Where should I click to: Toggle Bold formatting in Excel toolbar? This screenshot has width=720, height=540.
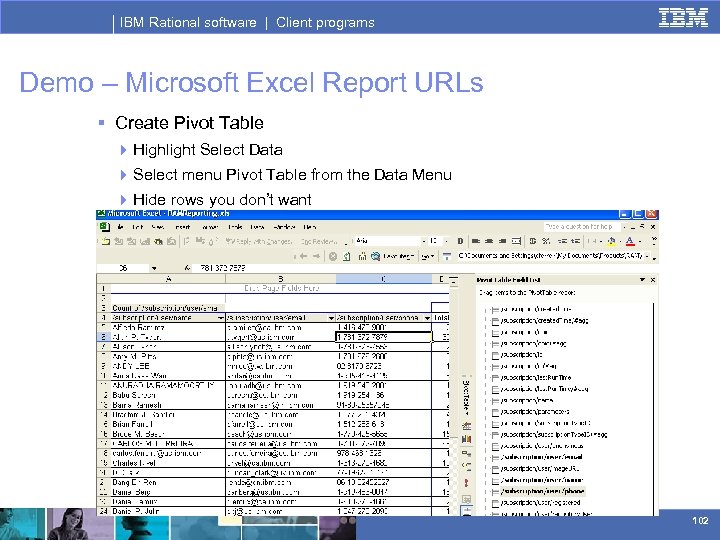(460, 241)
